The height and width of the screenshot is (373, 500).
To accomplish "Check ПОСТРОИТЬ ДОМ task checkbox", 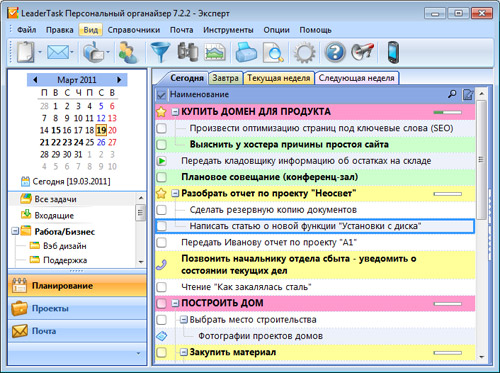I will (162, 303).
